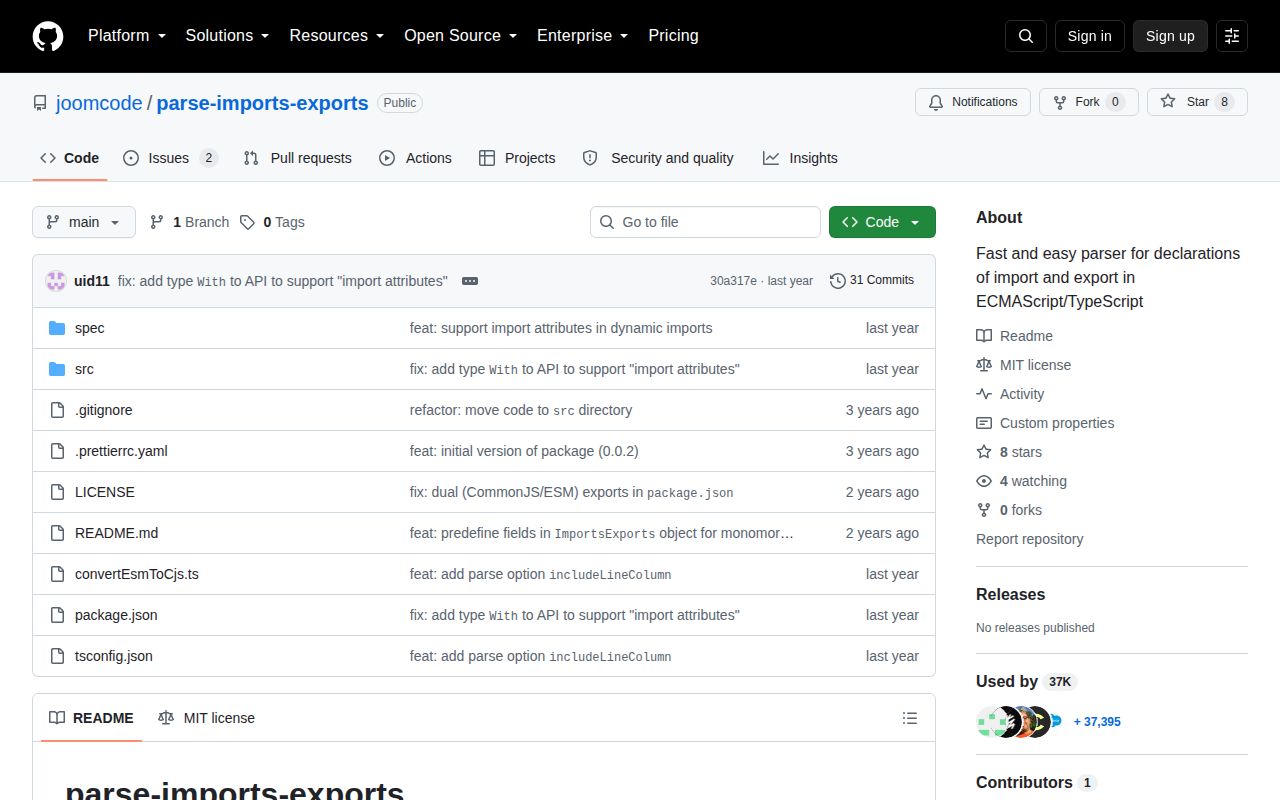The image size is (1280, 800).
Task: Open the Insights tab
Action: pyautogui.click(x=800, y=158)
